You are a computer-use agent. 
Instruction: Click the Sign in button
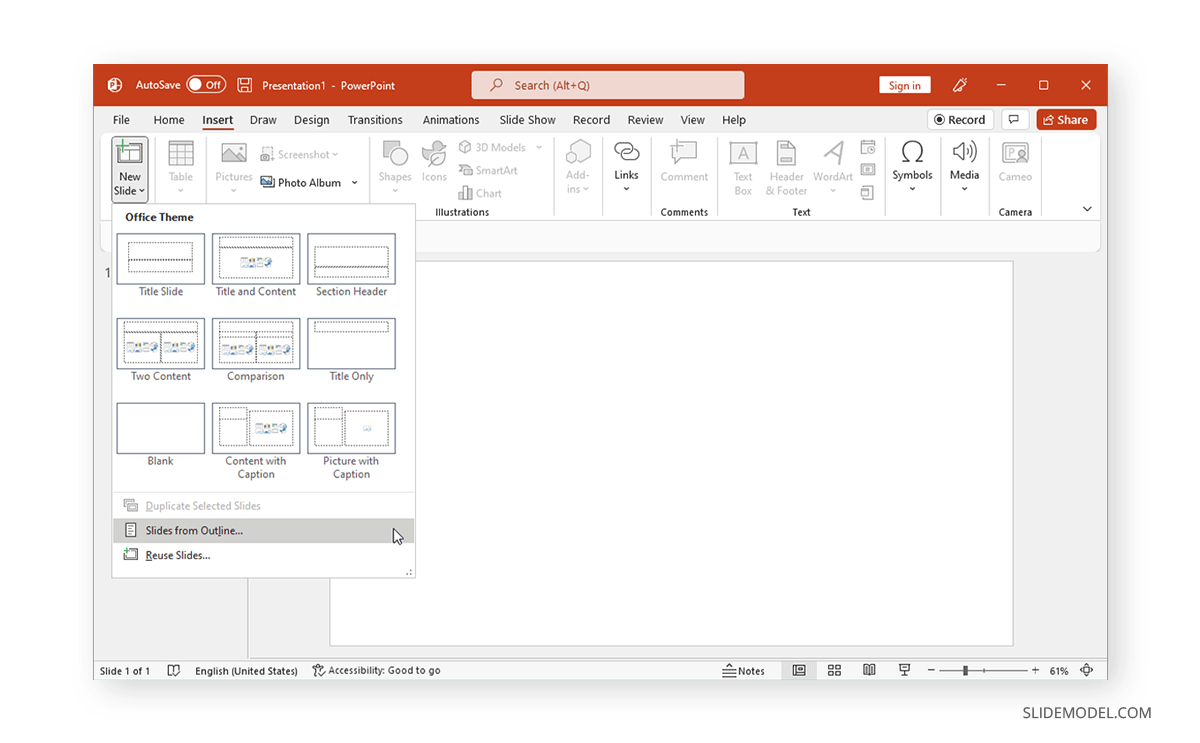[x=904, y=84]
